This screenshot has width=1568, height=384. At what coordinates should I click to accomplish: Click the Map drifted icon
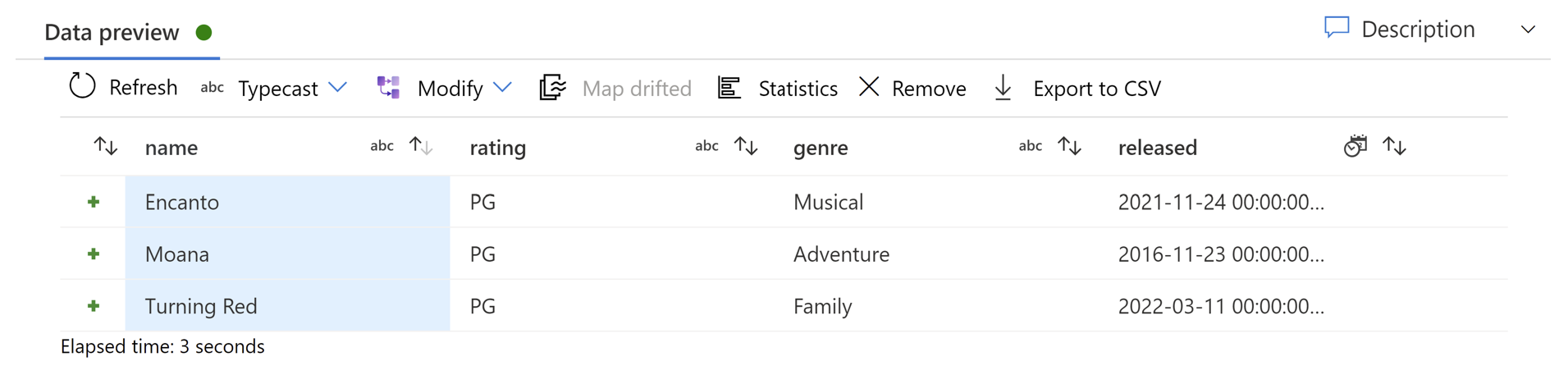point(553,87)
